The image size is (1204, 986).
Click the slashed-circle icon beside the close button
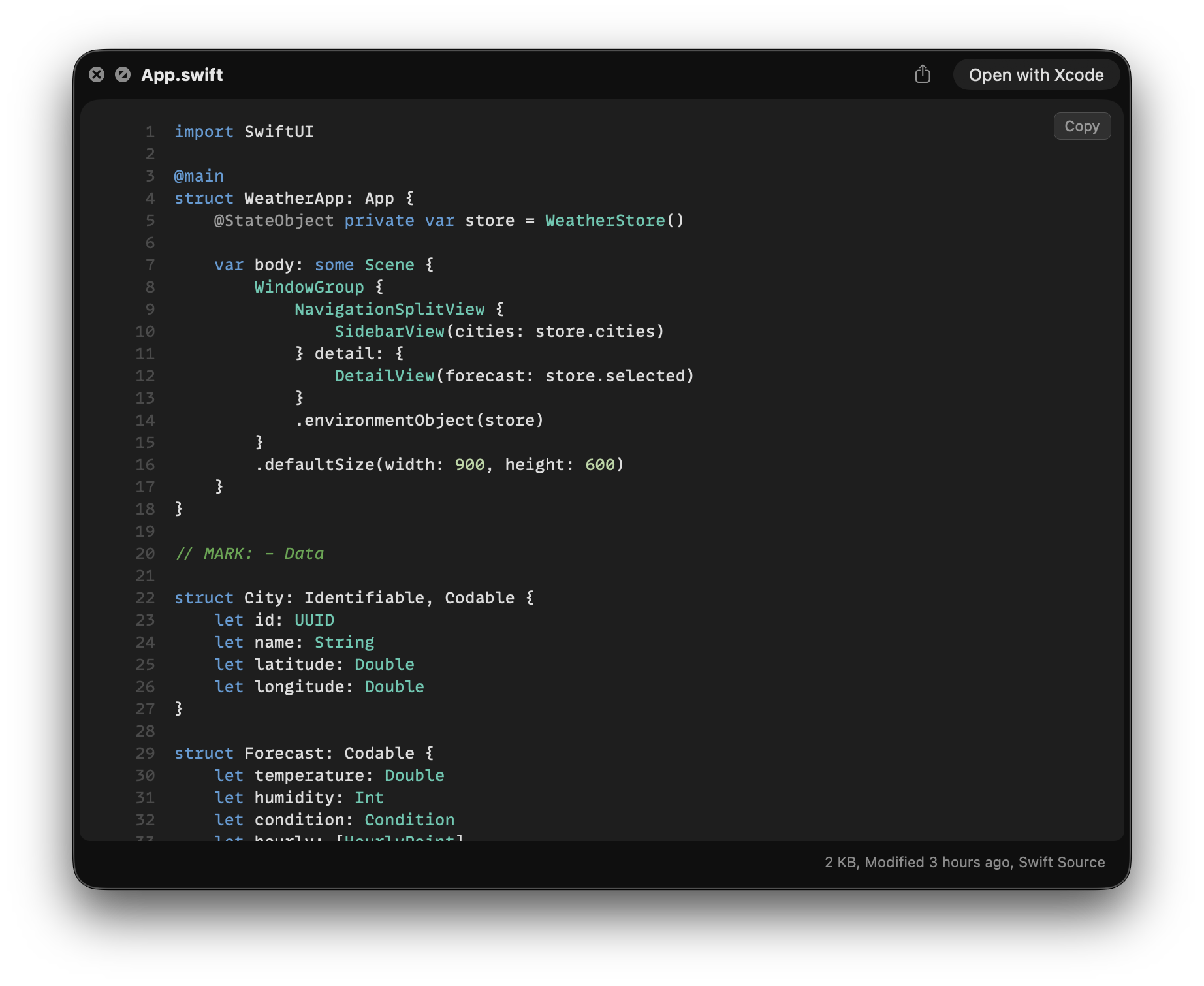tap(121, 74)
